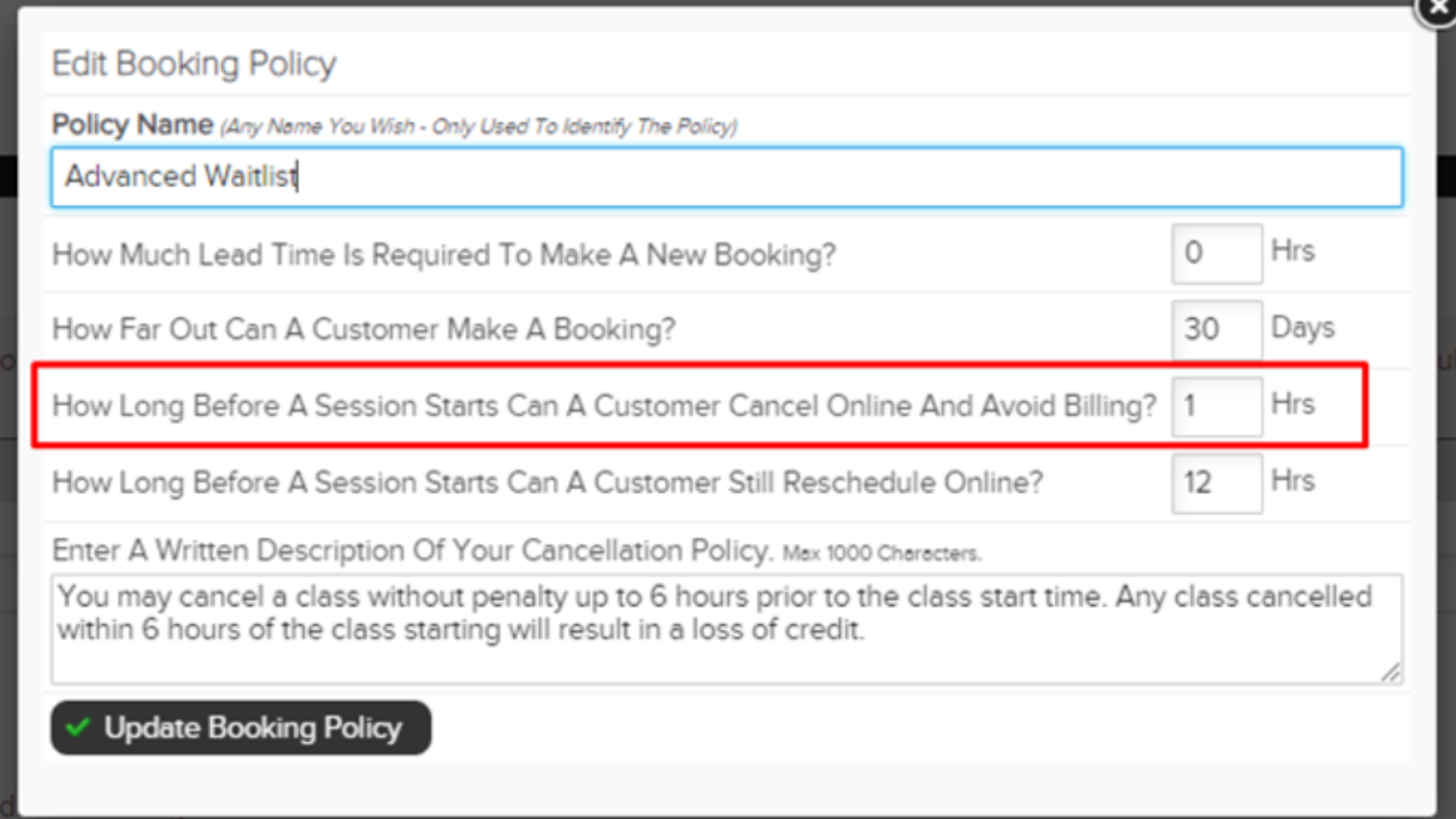Select the lead time hours box
Screen dimensions: 1456x819
point(1216,253)
